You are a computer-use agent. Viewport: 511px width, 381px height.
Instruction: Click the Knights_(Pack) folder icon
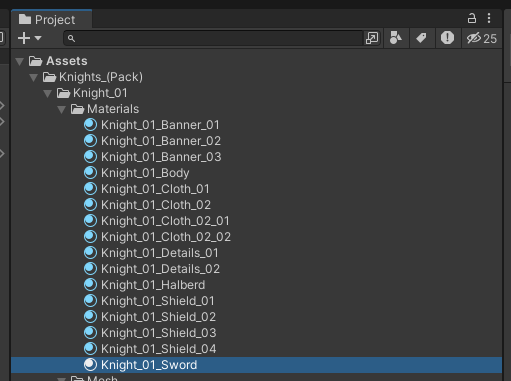[49, 77]
